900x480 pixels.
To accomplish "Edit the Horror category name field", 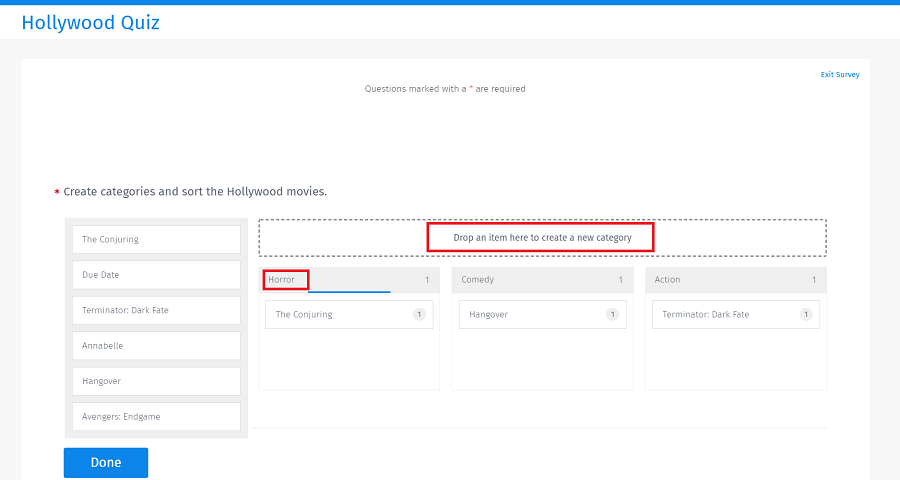I will tap(286, 280).
